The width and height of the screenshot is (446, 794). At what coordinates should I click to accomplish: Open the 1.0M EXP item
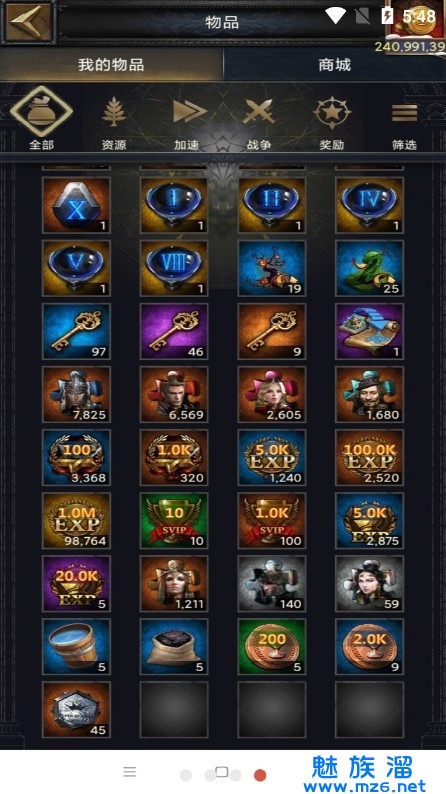pyautogui.click(x=76, y=521)
